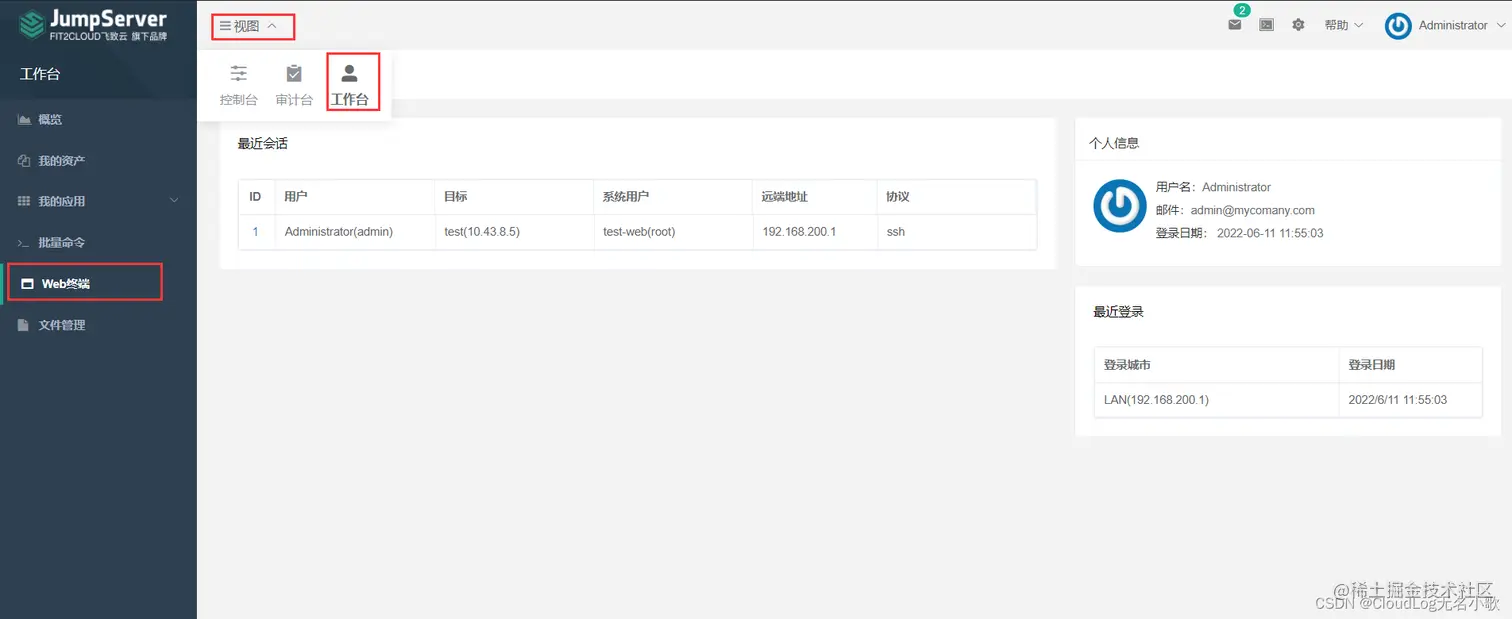Click the 我的应用 grid icon

point(24,201)
